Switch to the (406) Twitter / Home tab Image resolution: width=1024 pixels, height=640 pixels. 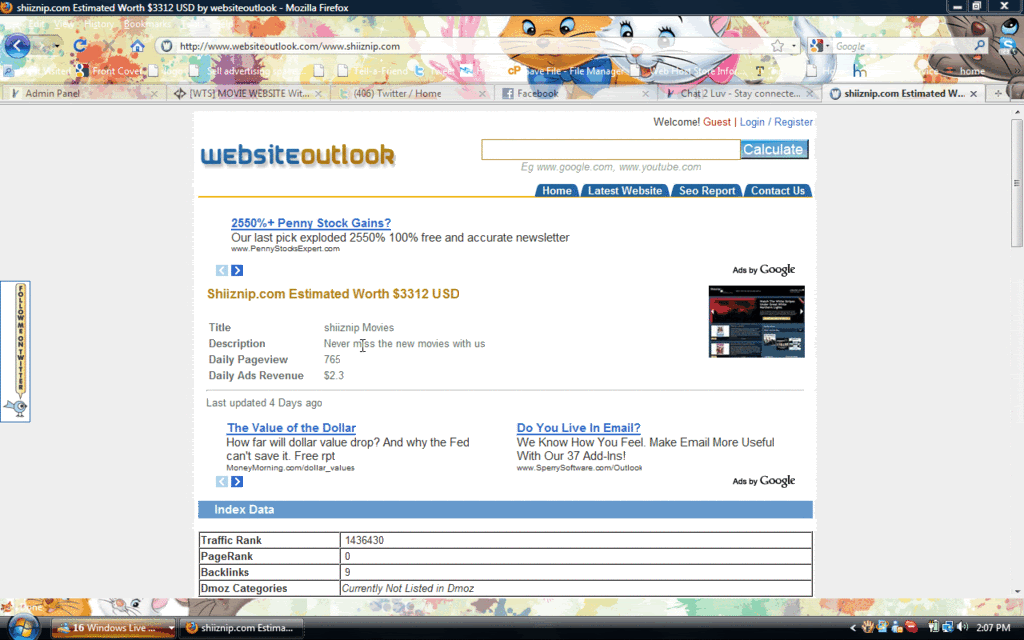click(411, 93)
